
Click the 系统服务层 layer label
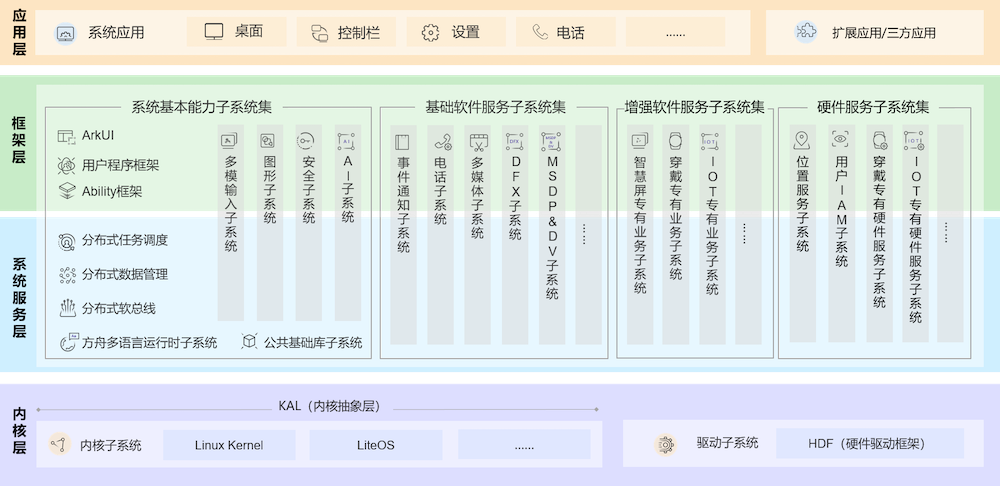click(20, 297)
